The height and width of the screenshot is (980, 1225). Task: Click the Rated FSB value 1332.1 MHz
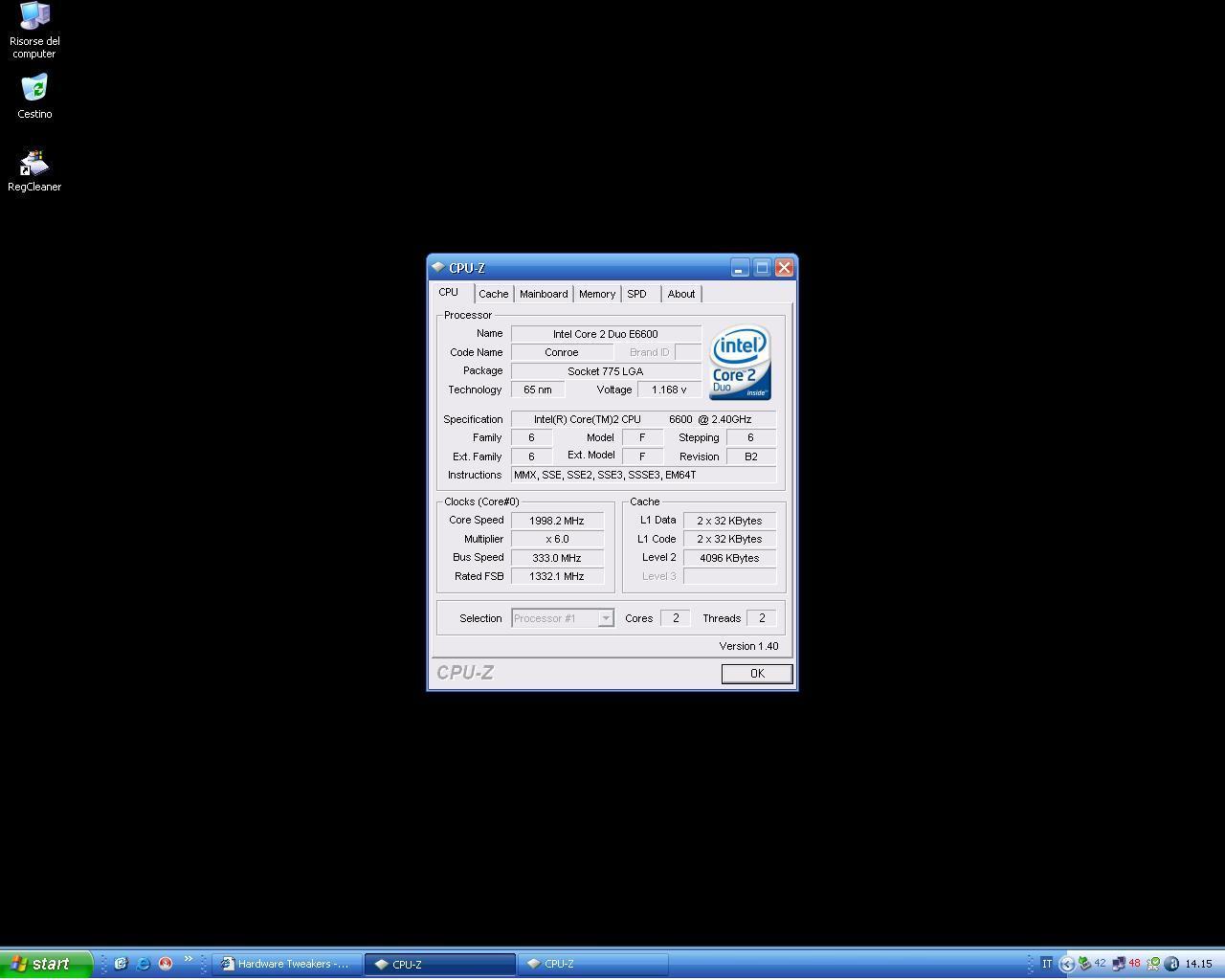[557, 576]
